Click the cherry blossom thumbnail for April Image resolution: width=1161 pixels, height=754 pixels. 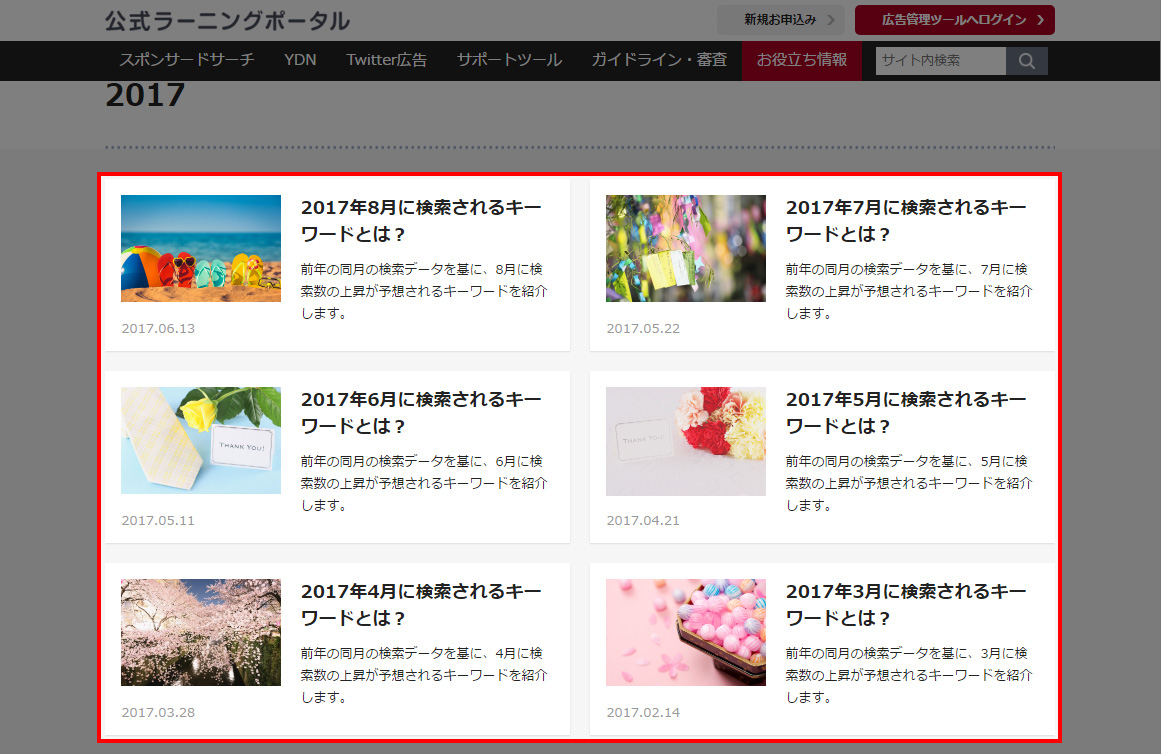(200, 632)
